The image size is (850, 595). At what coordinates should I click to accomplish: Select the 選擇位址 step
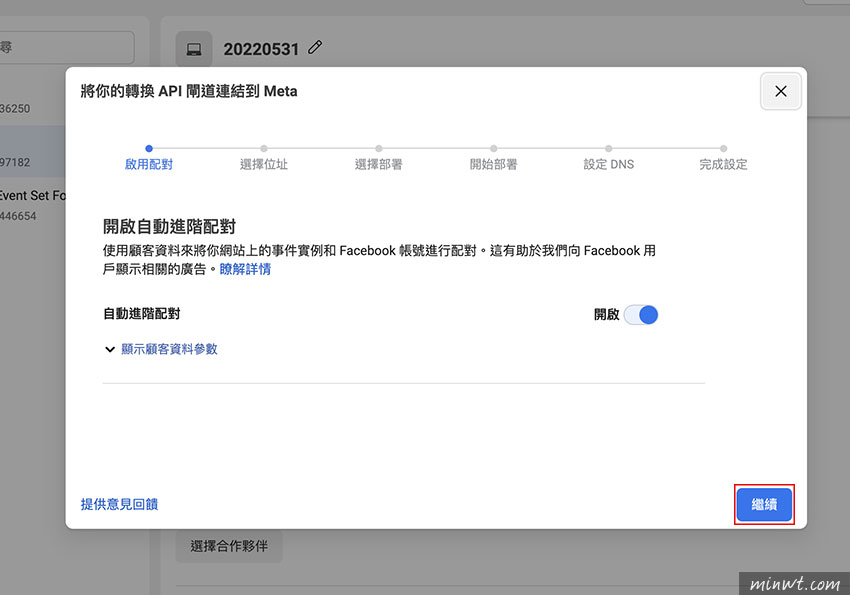(x=263, y=158)
